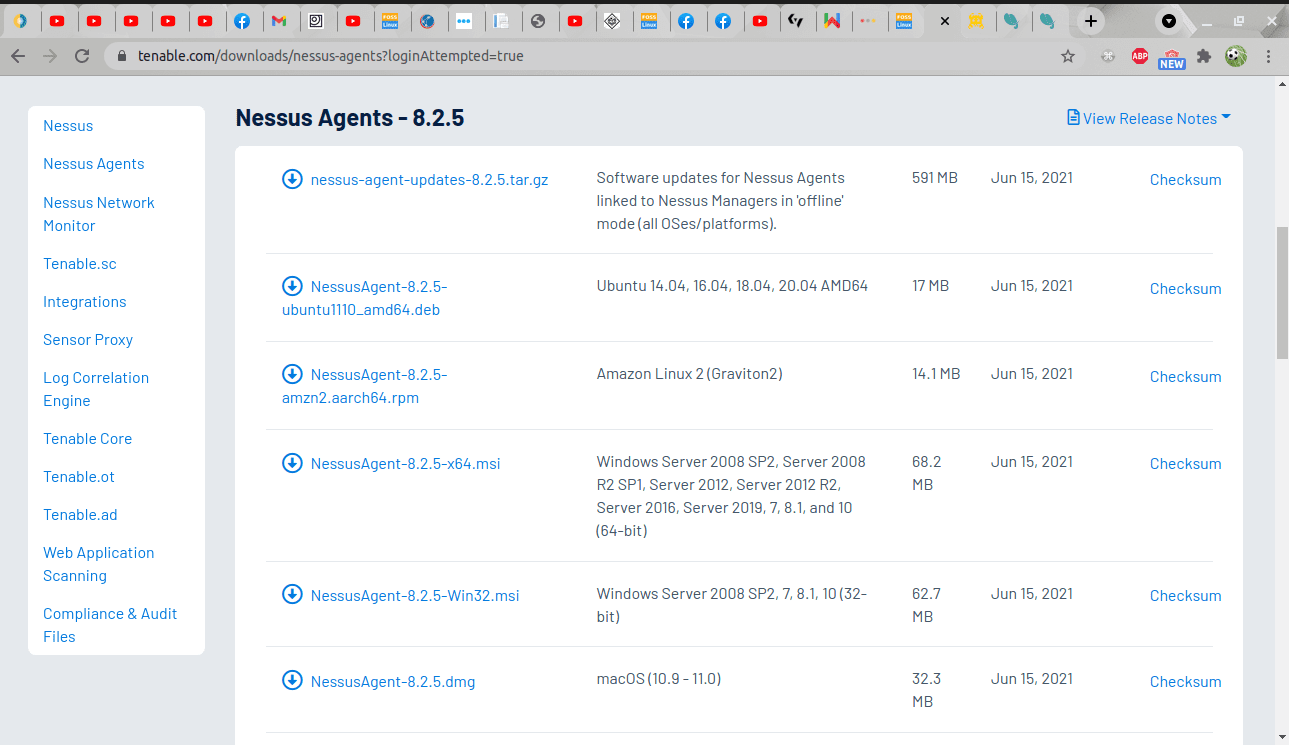The image size is (1289, 745).
Task: Open Tenable.ad sidebar link
Action: (x=80, y=515)
